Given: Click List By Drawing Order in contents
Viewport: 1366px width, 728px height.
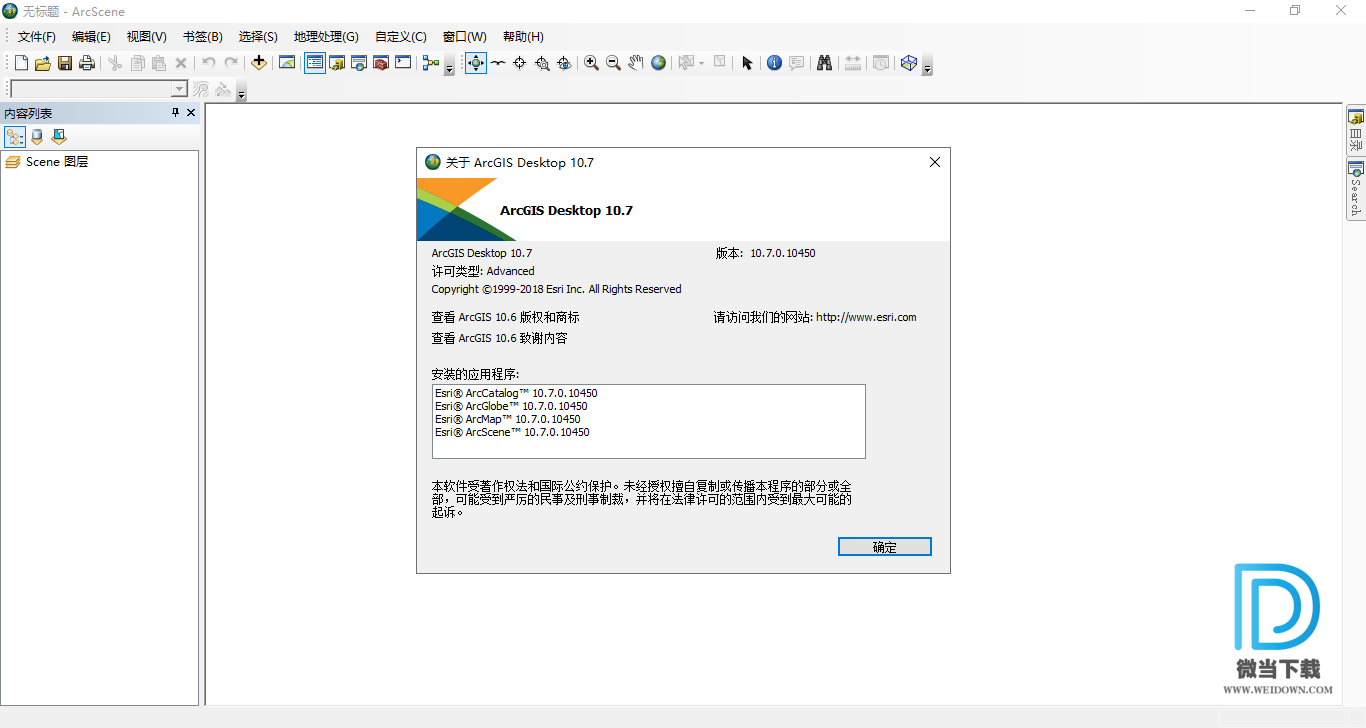Looking at the screenshot, I should click(x=15, y=137).
